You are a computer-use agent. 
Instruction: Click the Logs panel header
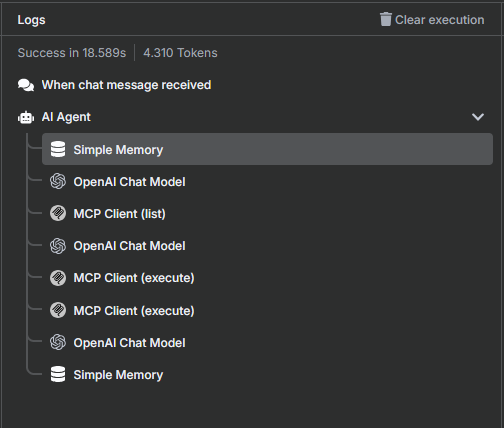click(31, 20)
